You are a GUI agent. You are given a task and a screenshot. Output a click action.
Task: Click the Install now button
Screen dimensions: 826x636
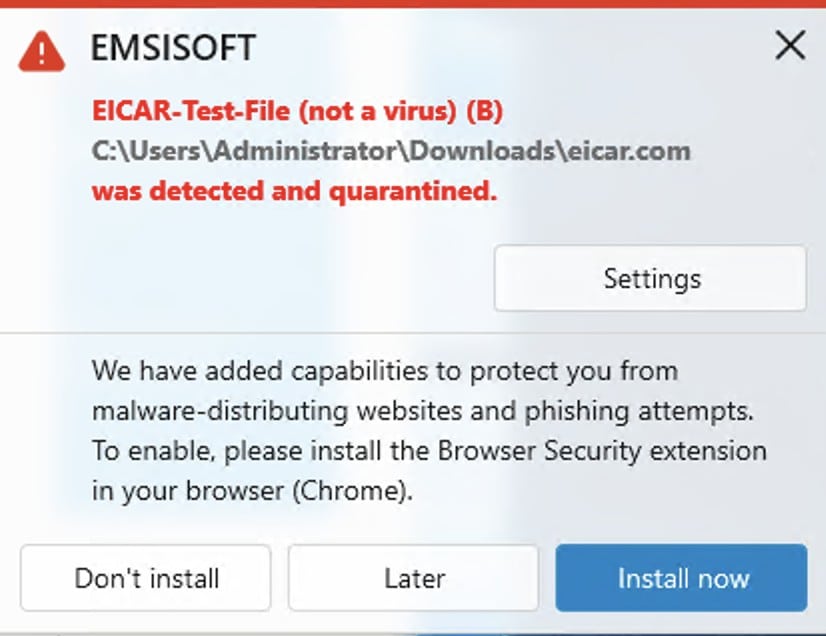click(x=681, y=578)
